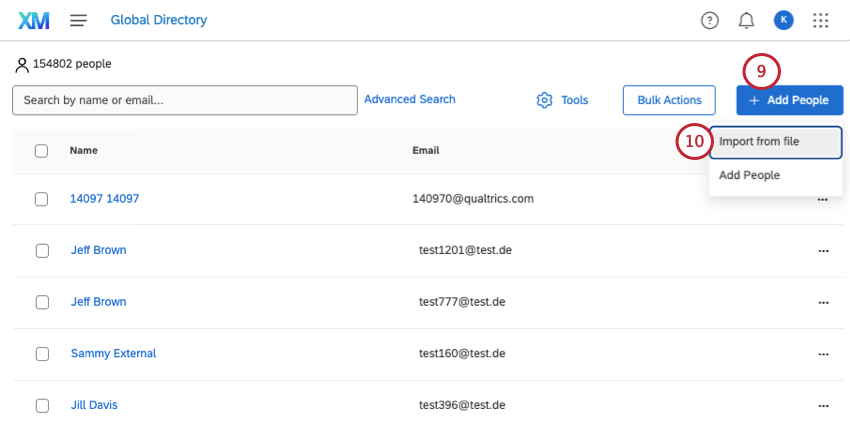Open row options for test777@test.de
The image size is (850, 427).
point(823,302)
